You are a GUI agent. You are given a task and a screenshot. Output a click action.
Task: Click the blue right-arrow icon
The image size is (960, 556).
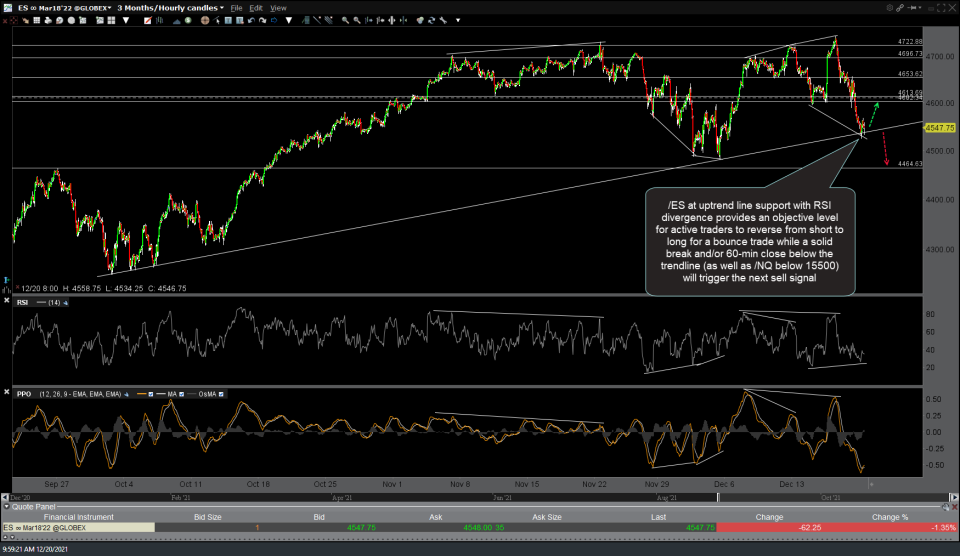(274, 20)
